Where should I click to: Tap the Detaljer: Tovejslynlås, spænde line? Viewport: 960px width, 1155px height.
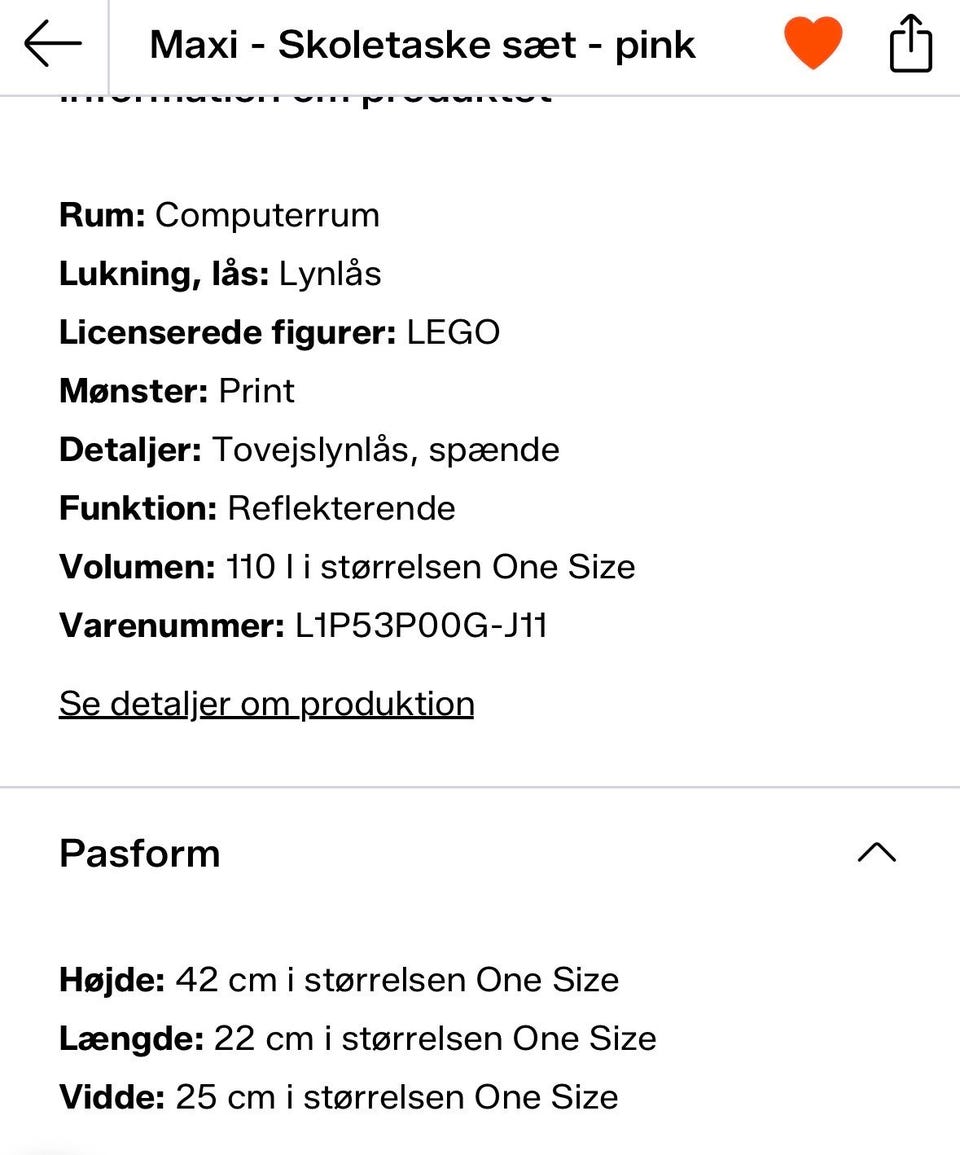click(309, 450)
